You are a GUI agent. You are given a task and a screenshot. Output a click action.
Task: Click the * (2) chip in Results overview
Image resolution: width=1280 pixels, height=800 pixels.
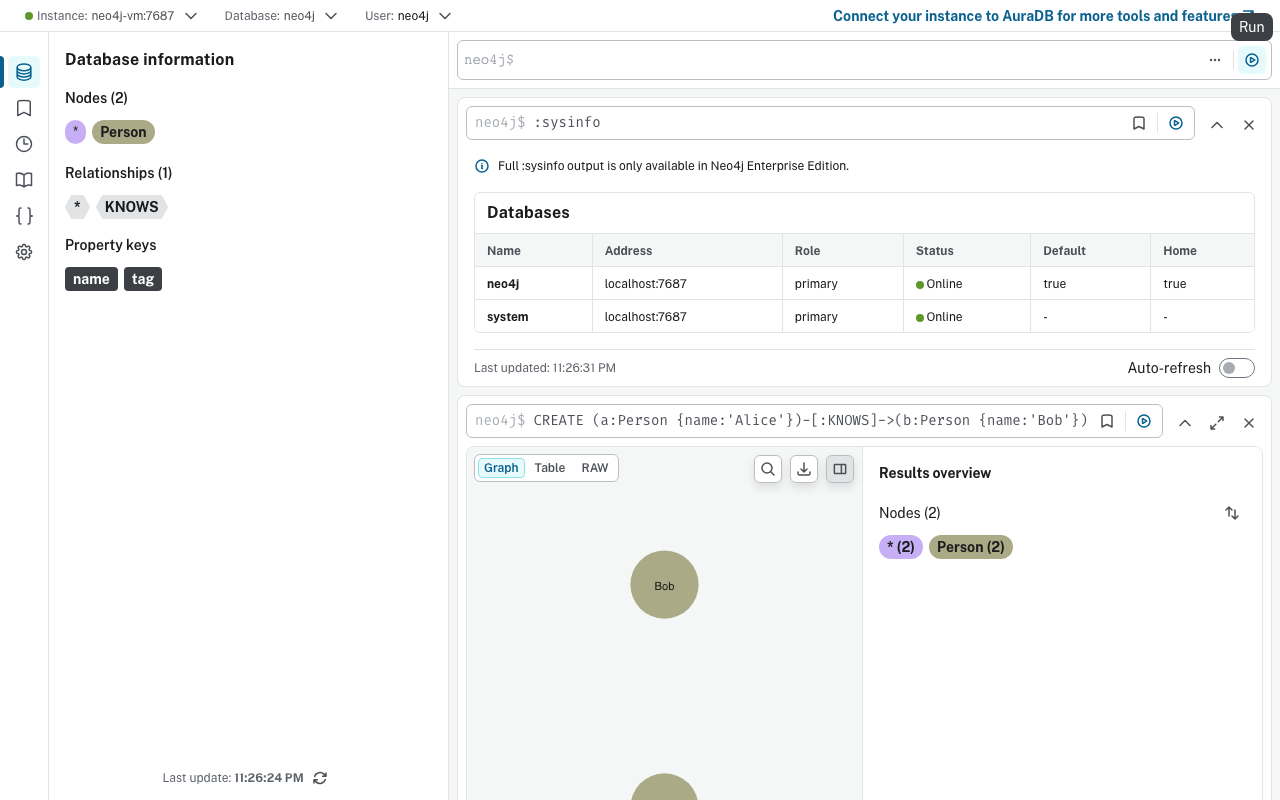[901, 547]
